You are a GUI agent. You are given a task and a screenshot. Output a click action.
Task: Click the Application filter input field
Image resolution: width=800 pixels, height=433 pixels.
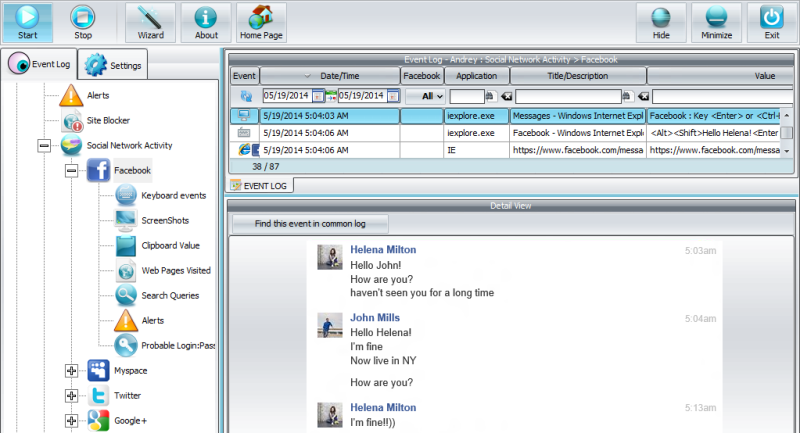[x=466, y=96]
